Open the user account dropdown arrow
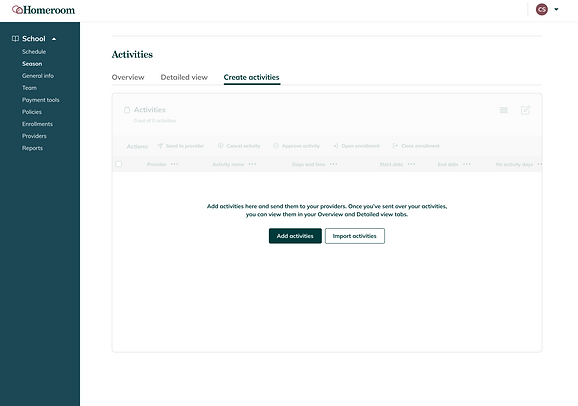Screen dimensions: 578x406 (x=556, y=9)
